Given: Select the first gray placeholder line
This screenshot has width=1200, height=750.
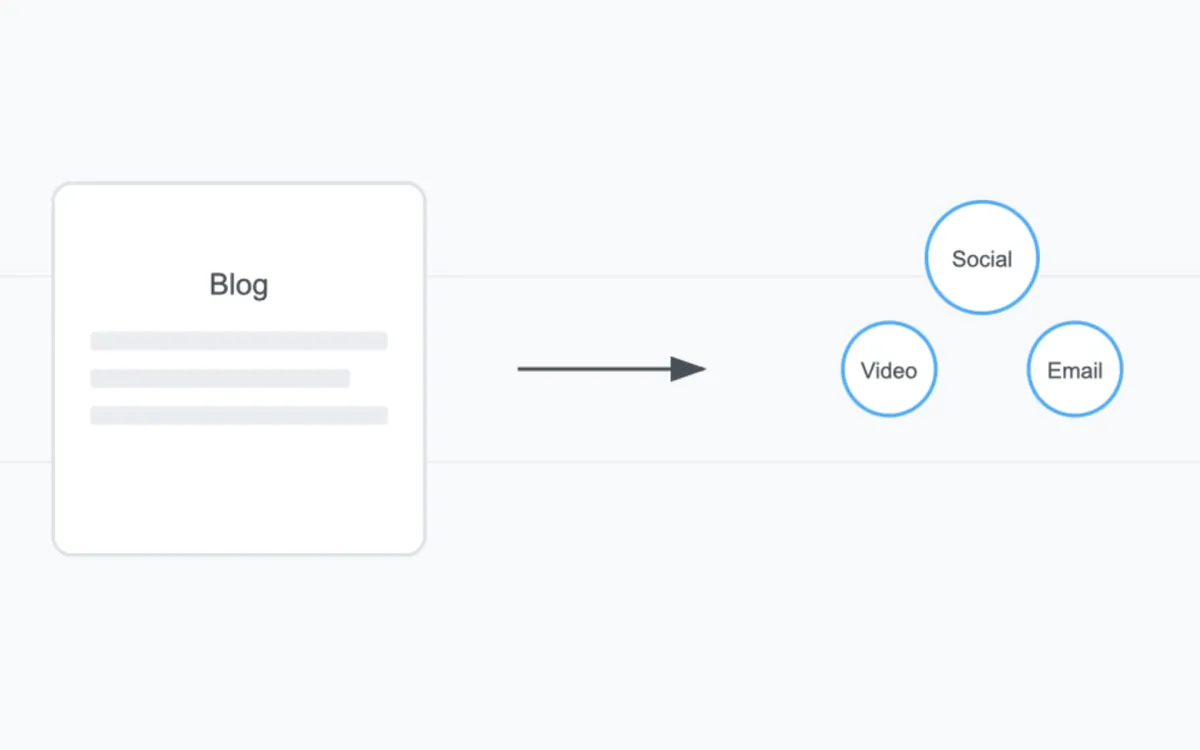Looking at the screenshot, I should (x=239, y=341).
